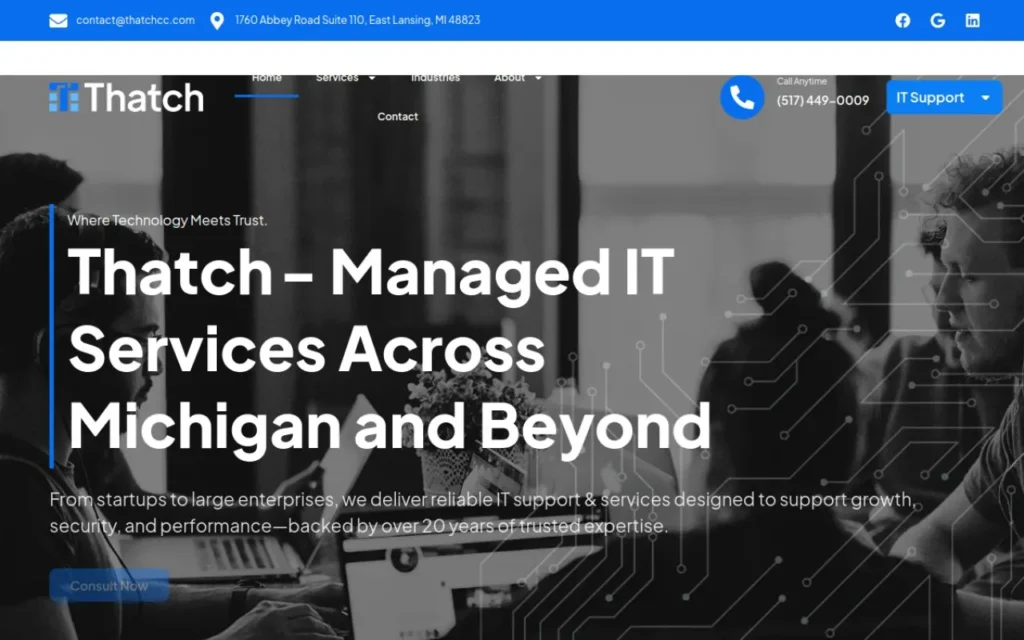Click the blue phone call icon
This screenshot has width=1024, height=640.
coord(742,97)
